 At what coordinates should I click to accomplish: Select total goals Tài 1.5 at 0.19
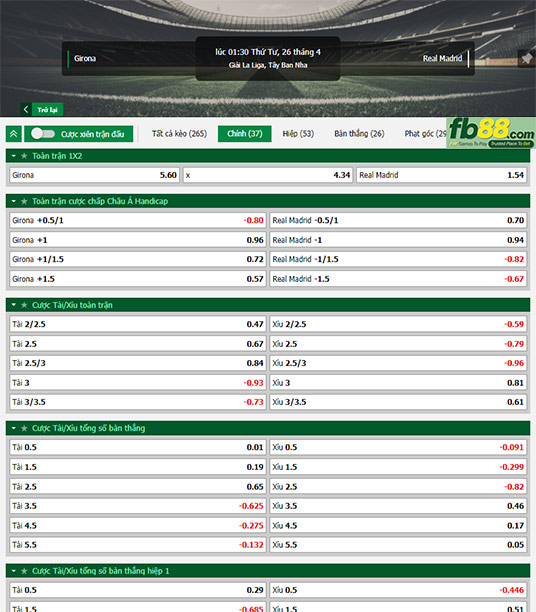point(138,467)
